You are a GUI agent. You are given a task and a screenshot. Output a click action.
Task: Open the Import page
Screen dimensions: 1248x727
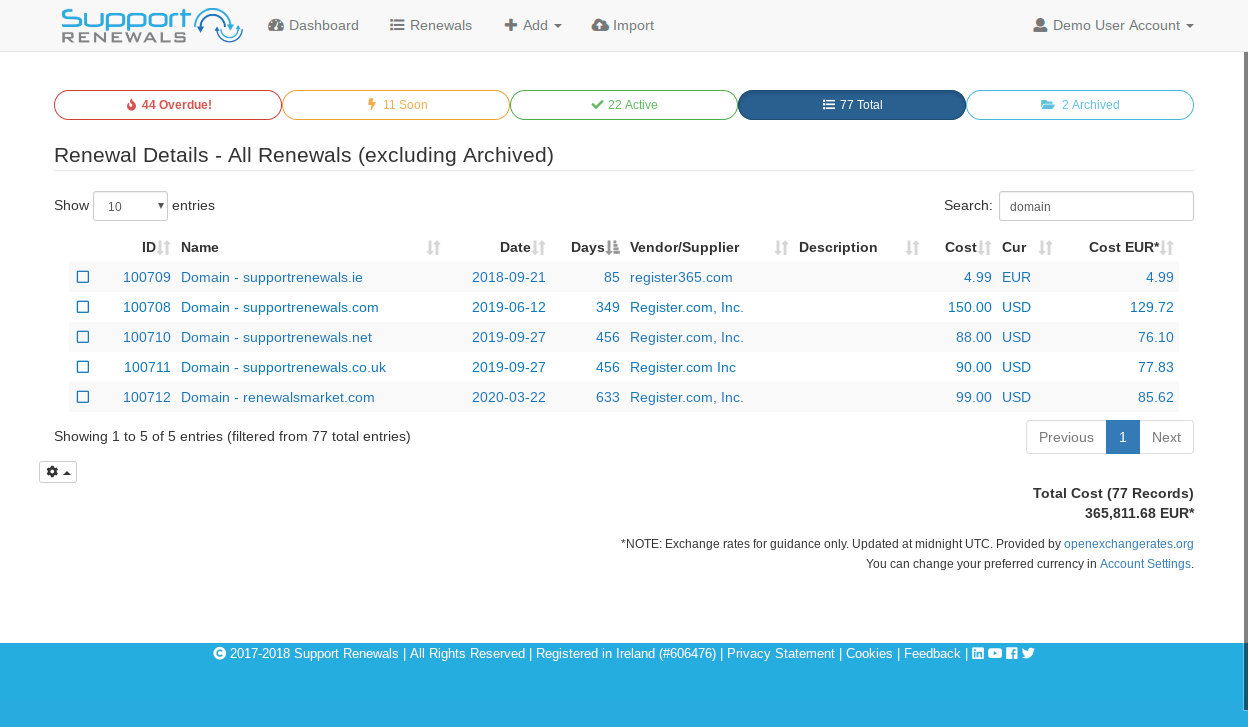pyautogui.click(x=623, y=25)
